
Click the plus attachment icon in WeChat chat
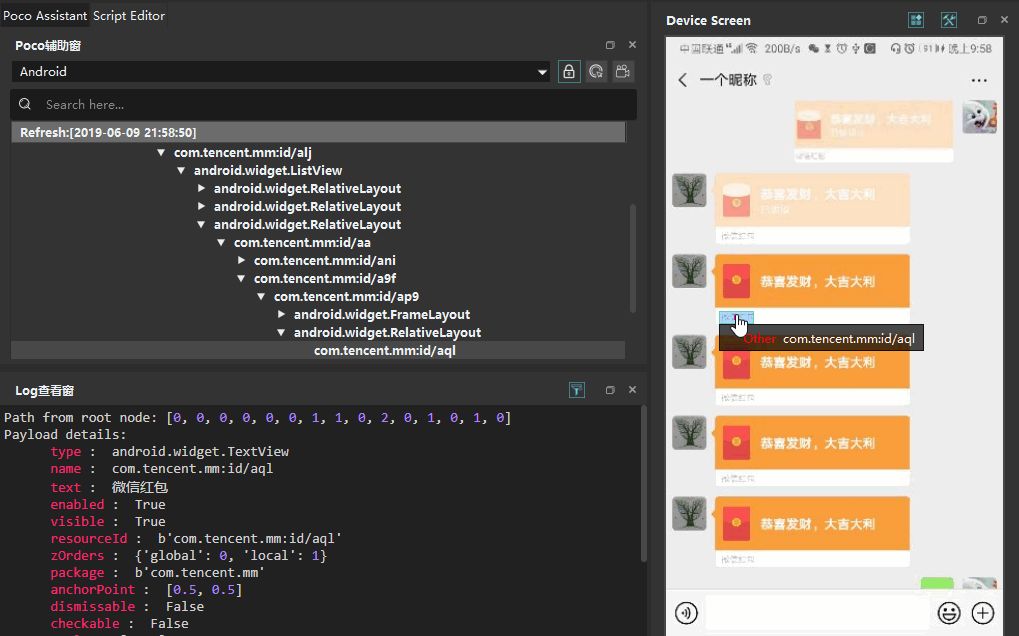[981, 613]
